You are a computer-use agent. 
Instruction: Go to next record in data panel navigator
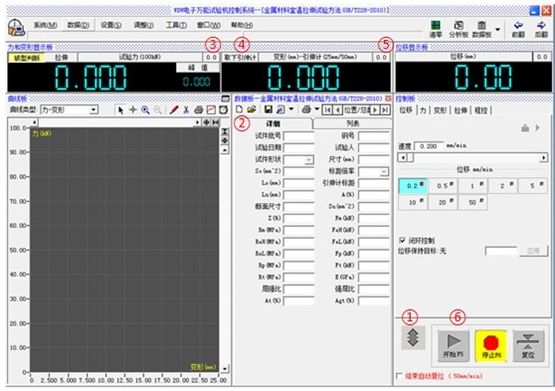coord(375,110)
